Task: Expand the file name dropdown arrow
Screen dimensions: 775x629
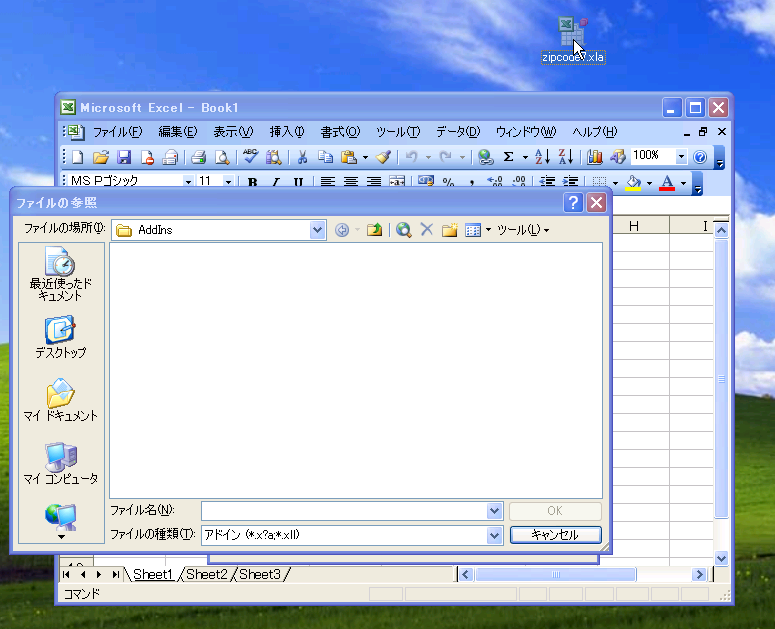Action: 494,511
